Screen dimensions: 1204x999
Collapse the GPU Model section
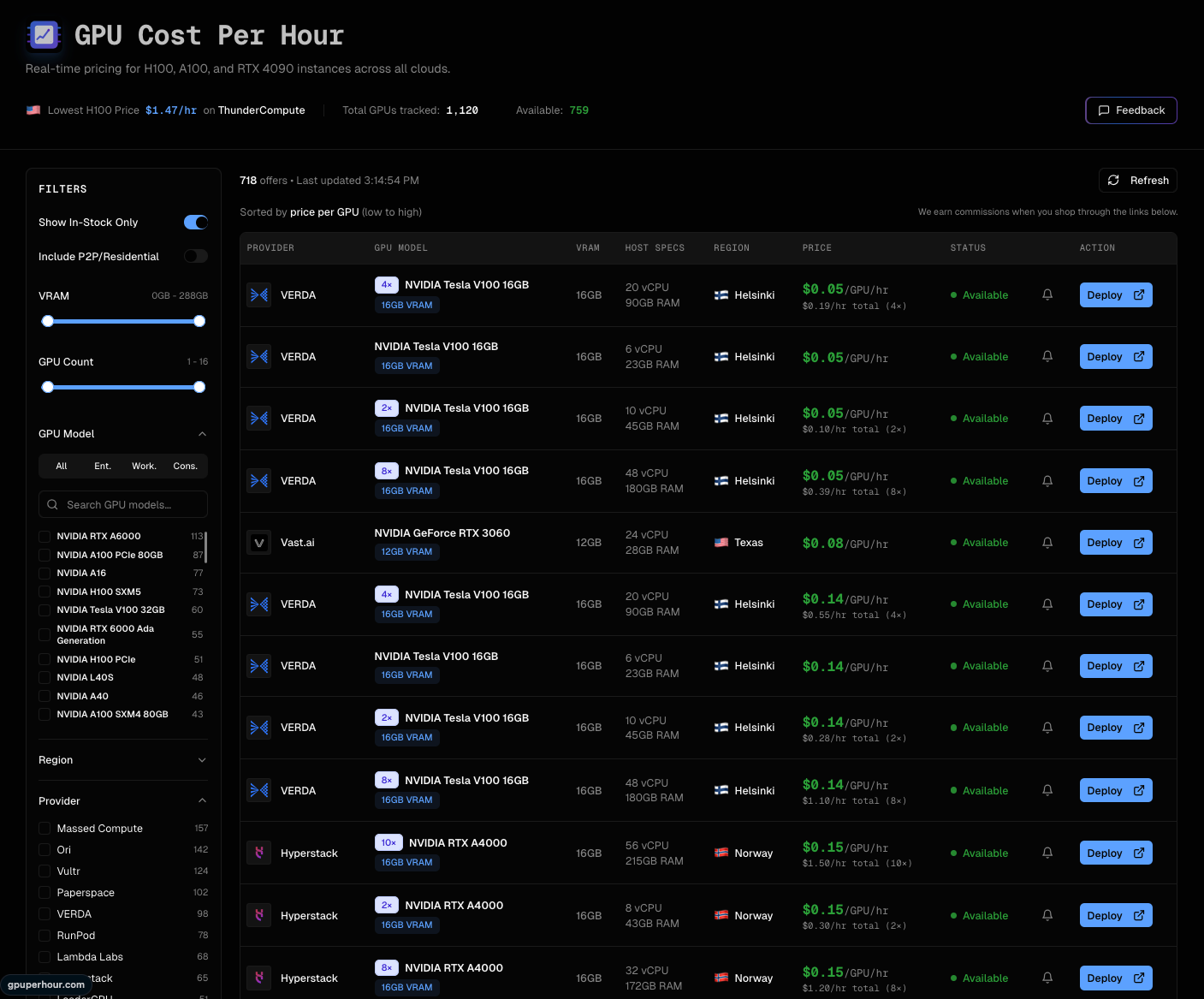pyautogui.click(x=202, y=434)
